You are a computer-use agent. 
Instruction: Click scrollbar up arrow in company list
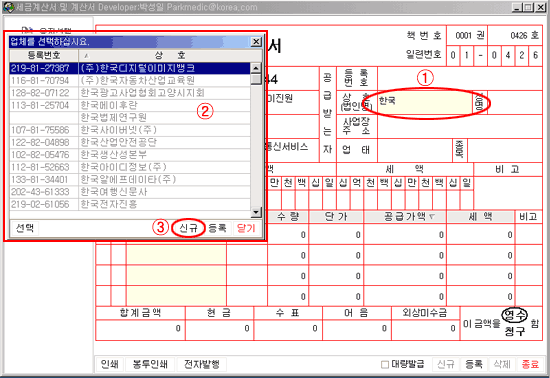(256, 68)
